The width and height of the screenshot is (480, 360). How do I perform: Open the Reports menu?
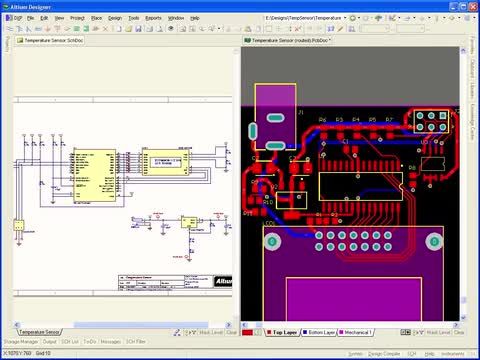point(153,18)
